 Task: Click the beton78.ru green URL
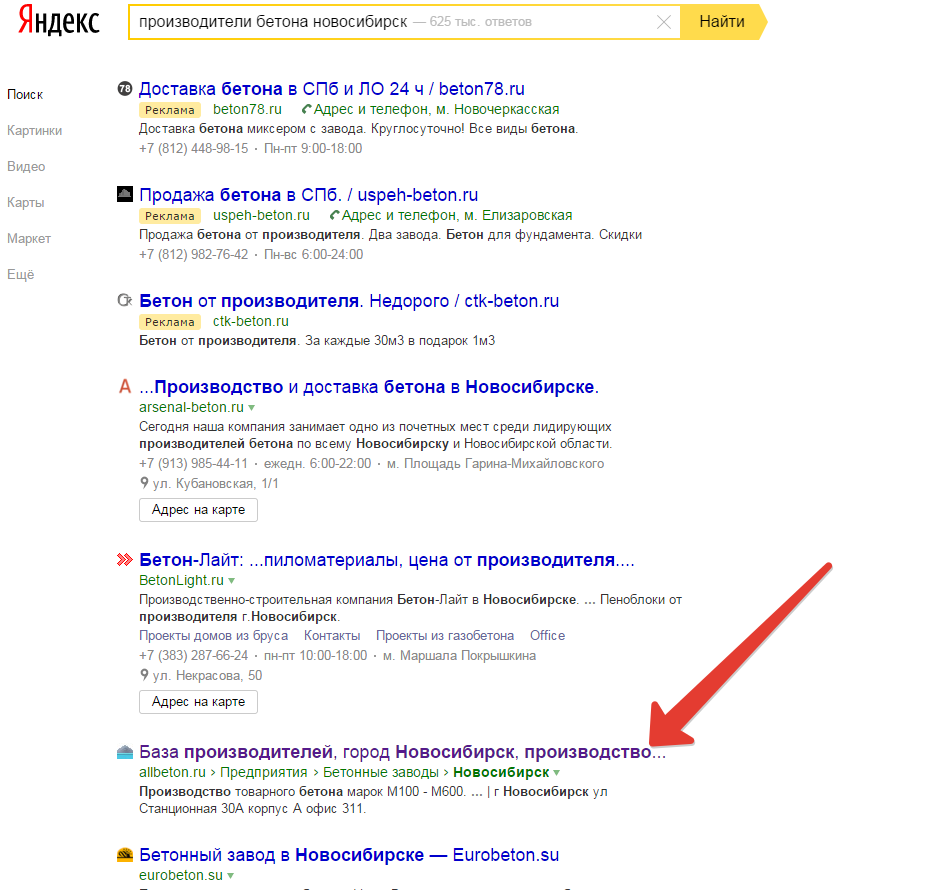pos(247,109)
